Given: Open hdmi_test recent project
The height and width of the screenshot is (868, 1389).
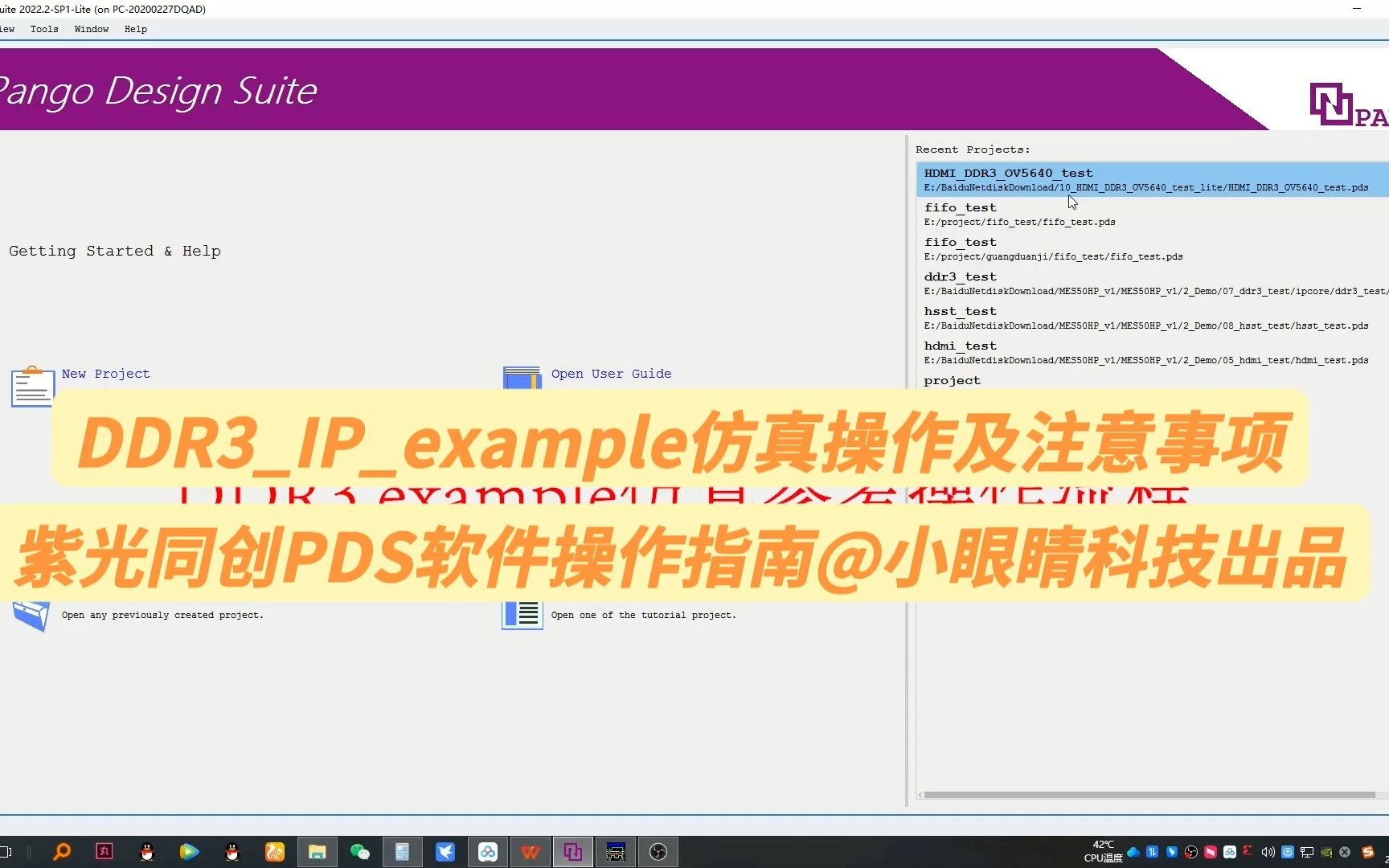Looking at the screenshot, I should click(x=1153, y=352).
